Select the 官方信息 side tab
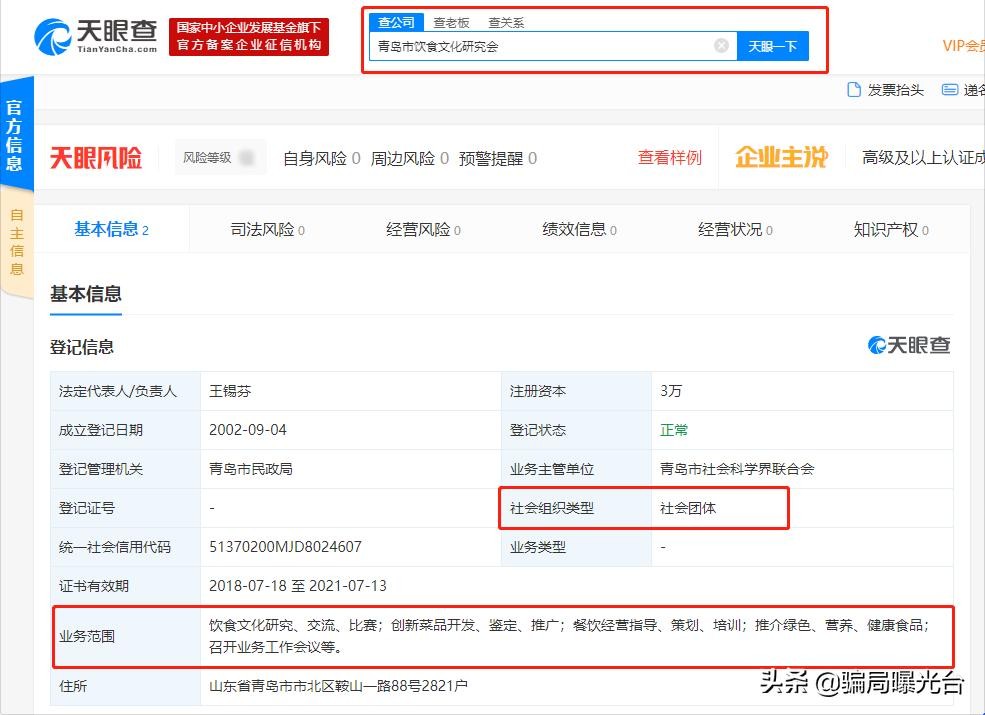This screenshot has height=715, width=985. click(16, 134)
